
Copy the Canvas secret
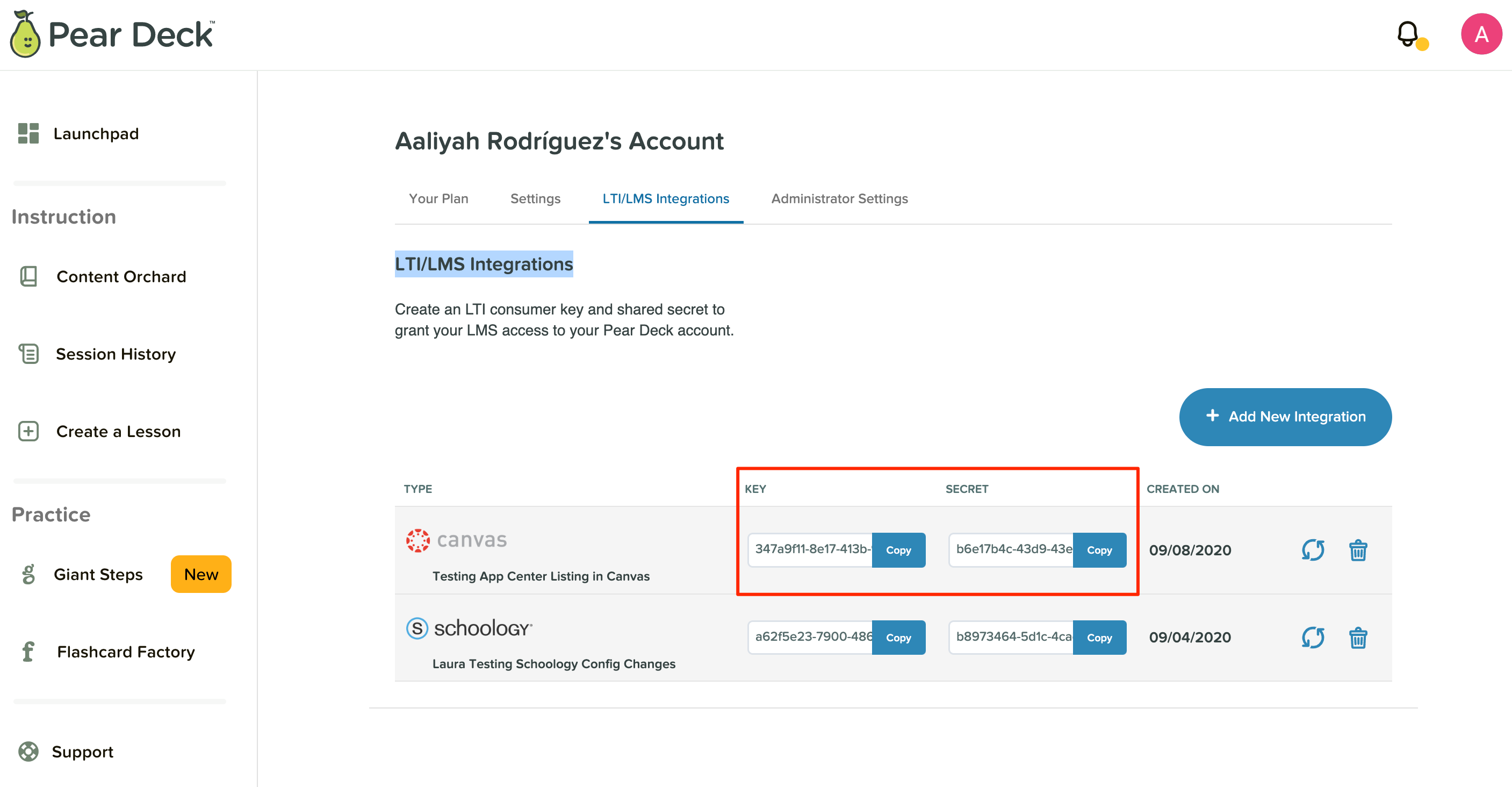[x=1099, y=550]
